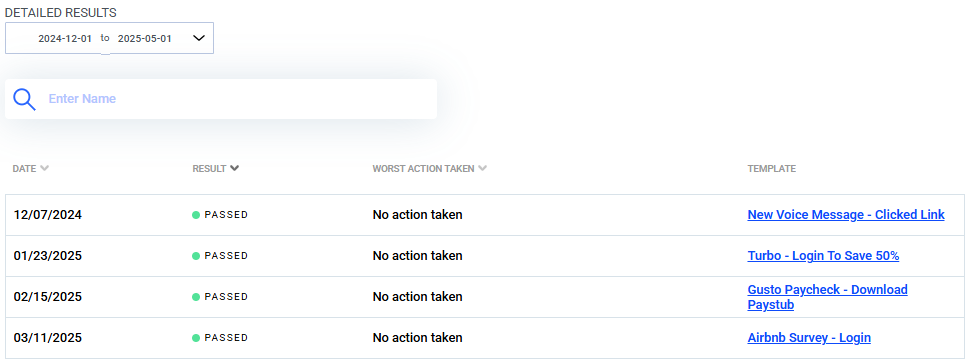Select the end date 2025-05-01
This screenshot has width=973, height=363.
[x=145, y=38]
